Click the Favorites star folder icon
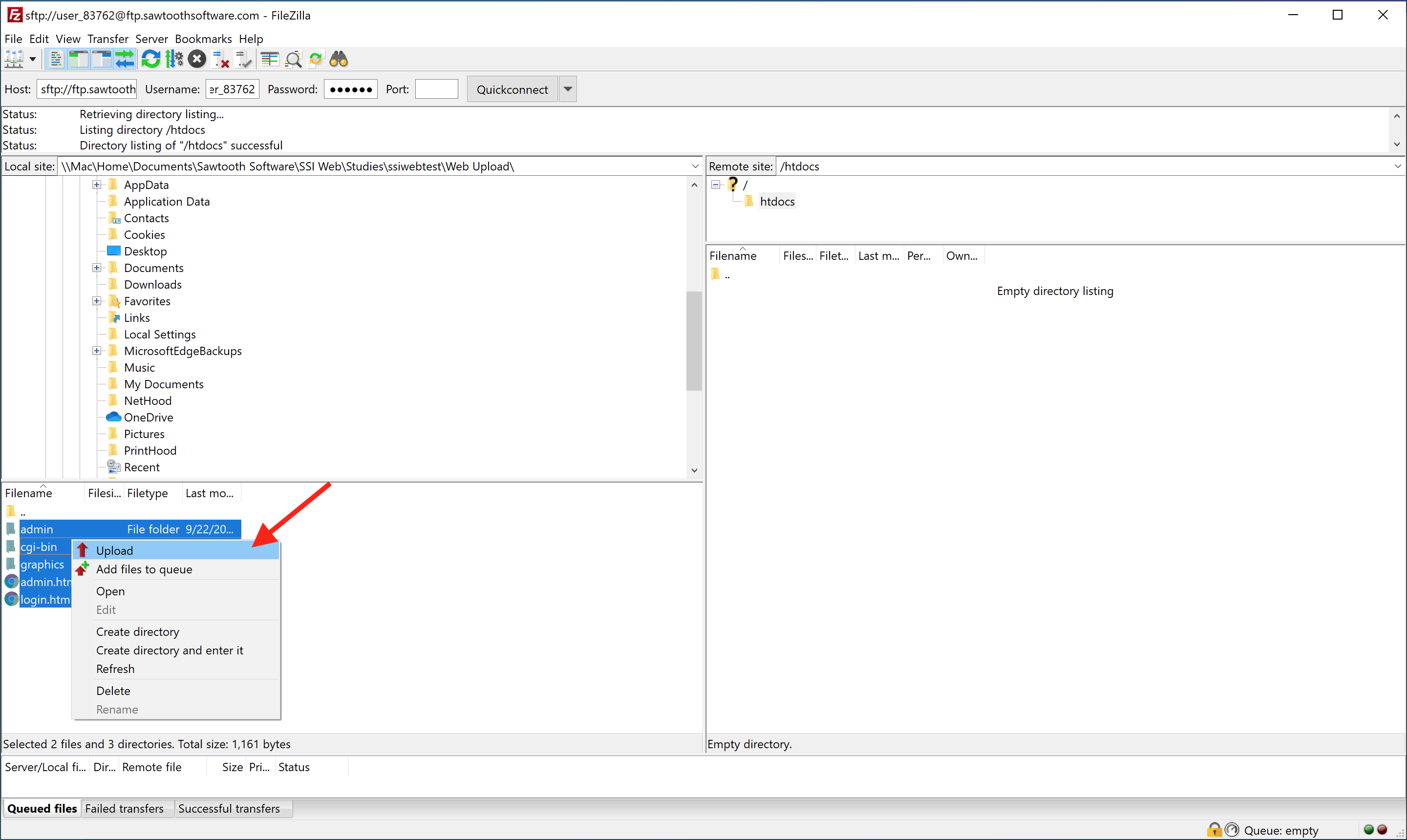Image resolution: width=1407 pixels, height=840 pixels. (114, 301)
